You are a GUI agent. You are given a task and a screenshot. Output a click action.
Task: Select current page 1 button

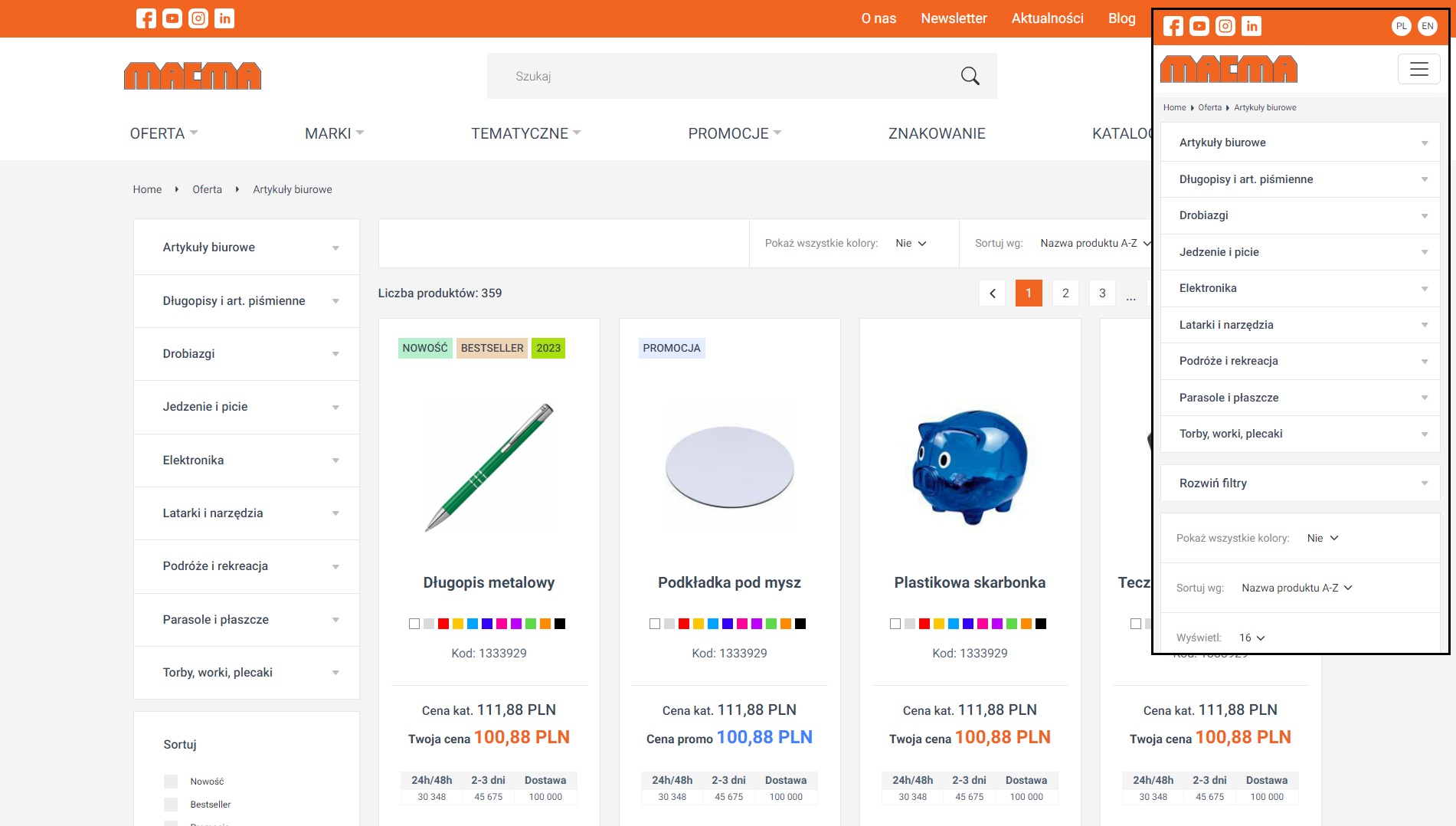pyautogui.click(x=1029, y=293)
